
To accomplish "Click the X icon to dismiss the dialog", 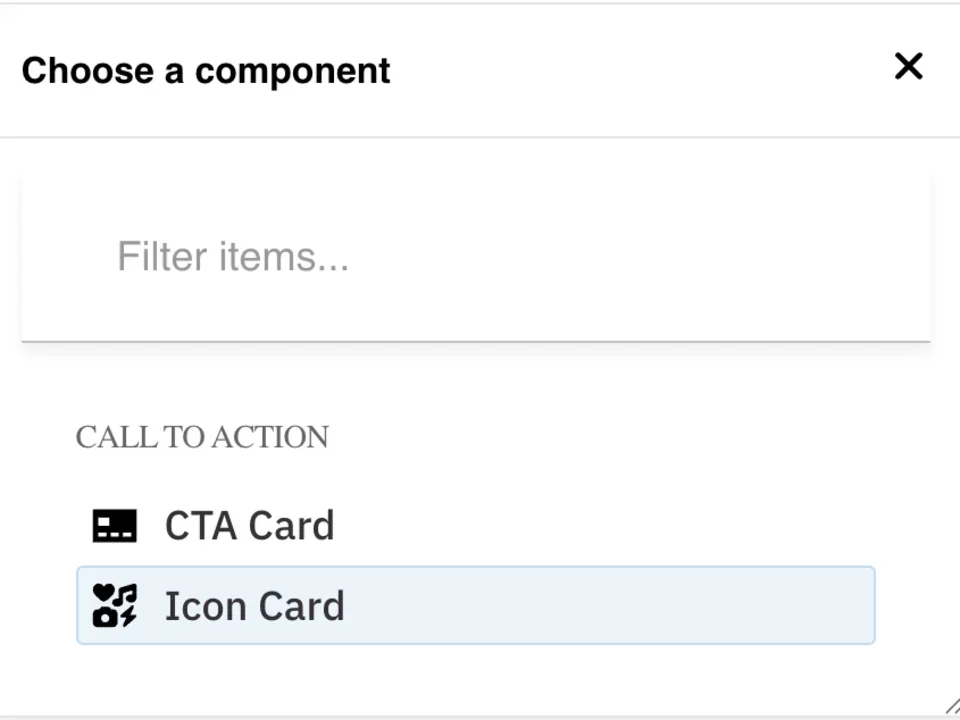I will 908,66.
